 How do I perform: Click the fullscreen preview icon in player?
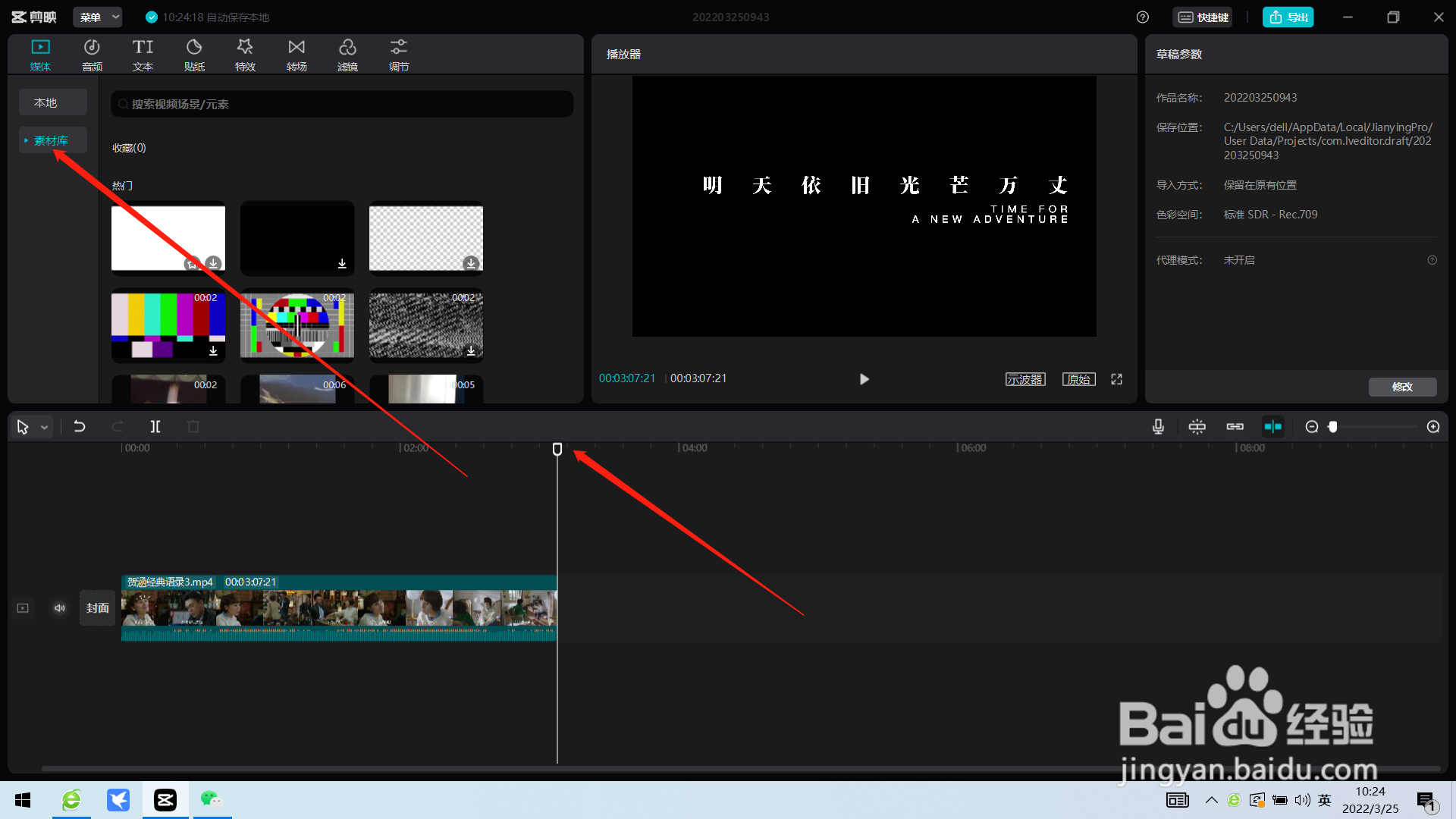click(x=1116, y=379)
